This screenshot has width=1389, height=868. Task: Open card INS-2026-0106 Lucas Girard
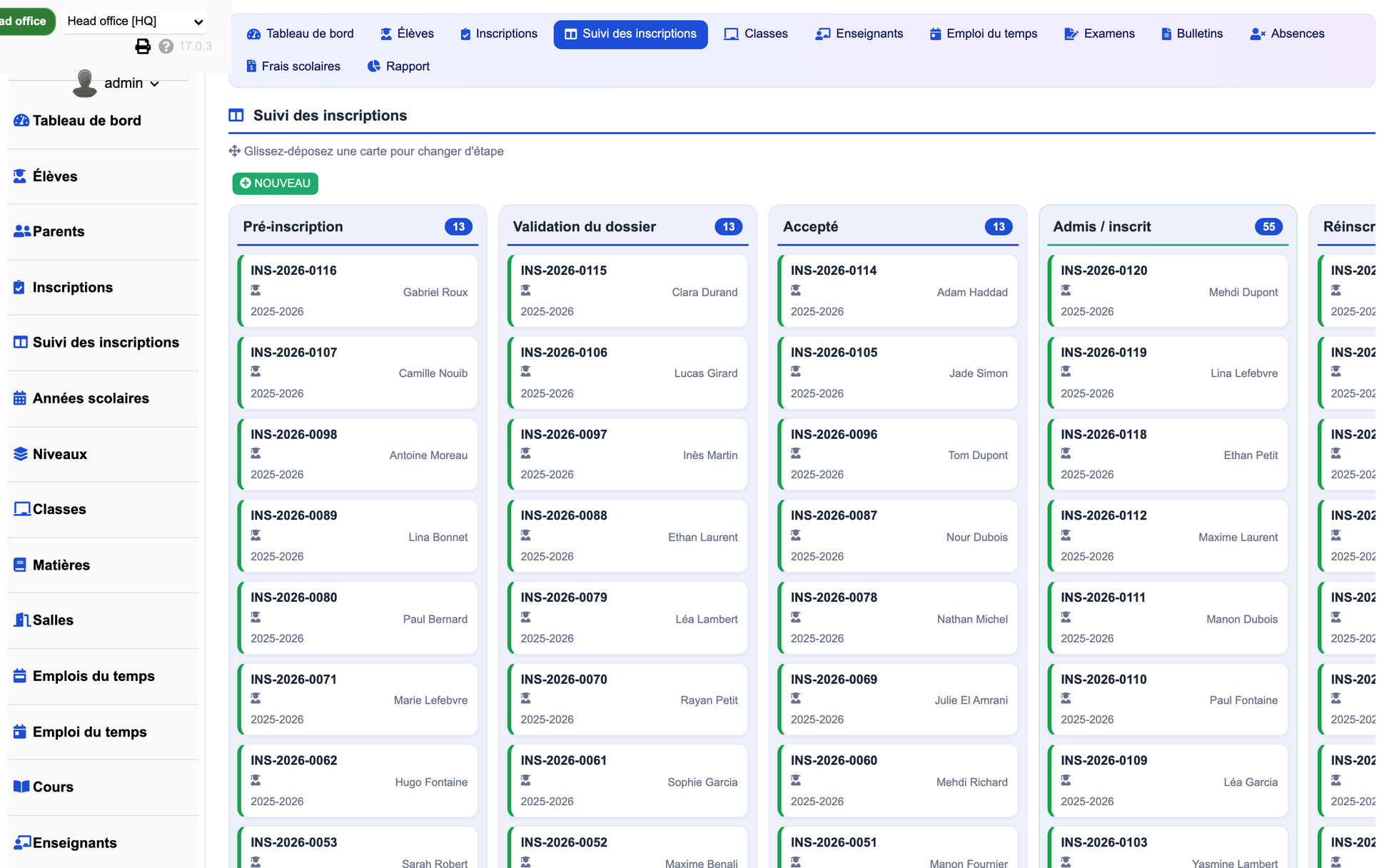[628, 373]
